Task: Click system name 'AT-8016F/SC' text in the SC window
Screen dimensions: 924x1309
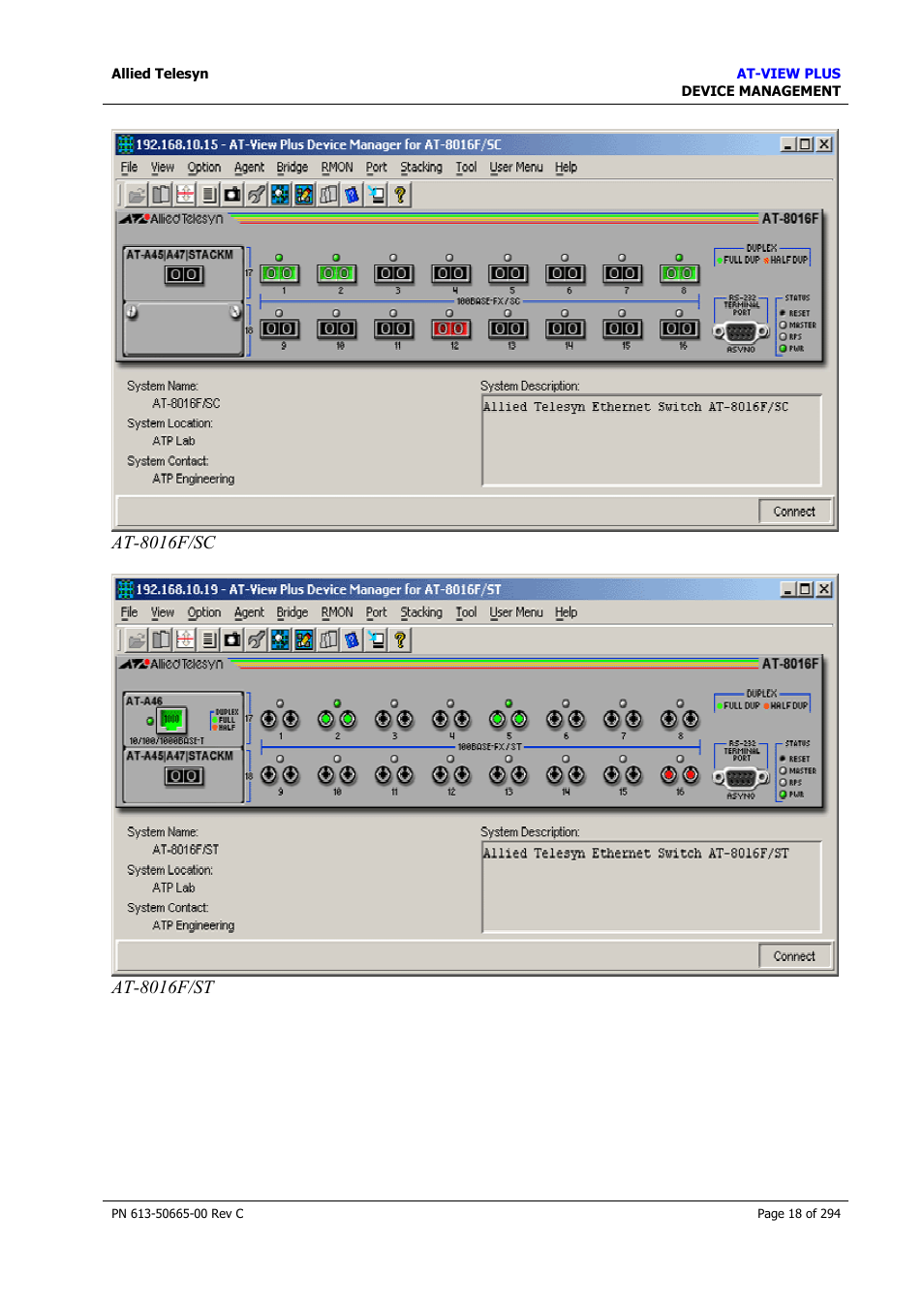Action: coord(186,403)
